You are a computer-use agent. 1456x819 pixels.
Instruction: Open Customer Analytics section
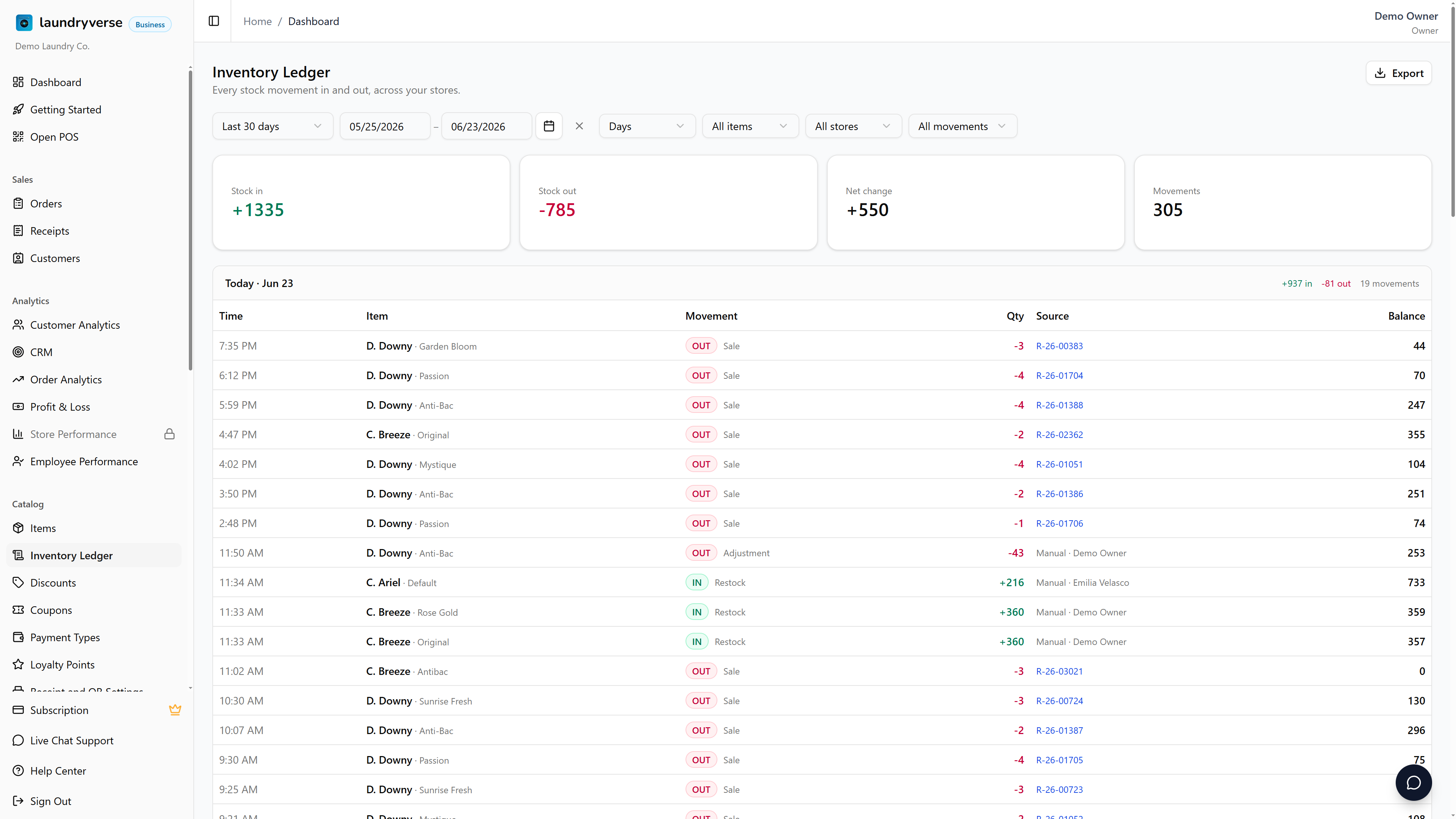pyautogui.click(x=94, y=325)
